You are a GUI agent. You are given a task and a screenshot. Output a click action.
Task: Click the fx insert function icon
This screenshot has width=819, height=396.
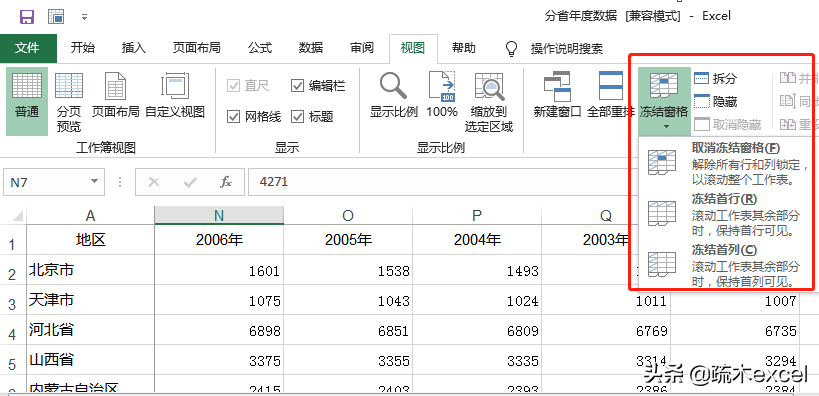pos(226,182)
